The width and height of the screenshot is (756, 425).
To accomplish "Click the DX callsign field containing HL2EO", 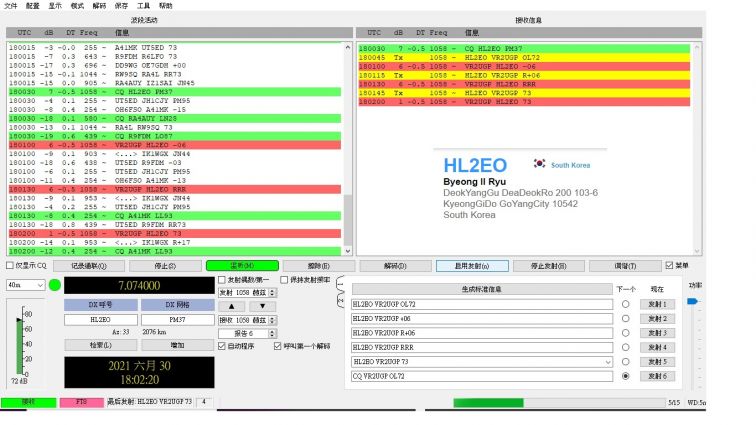I will tap(101, 320).
